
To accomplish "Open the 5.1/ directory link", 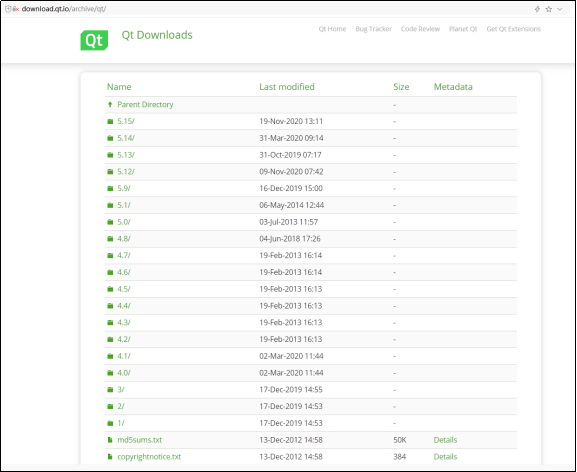I will [x=124, y=205].
